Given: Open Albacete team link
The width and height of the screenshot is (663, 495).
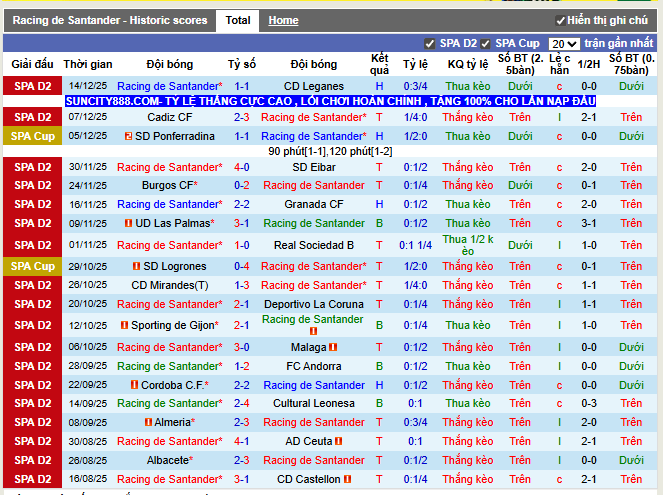Looking at the screenshot, I should [170, 460].
